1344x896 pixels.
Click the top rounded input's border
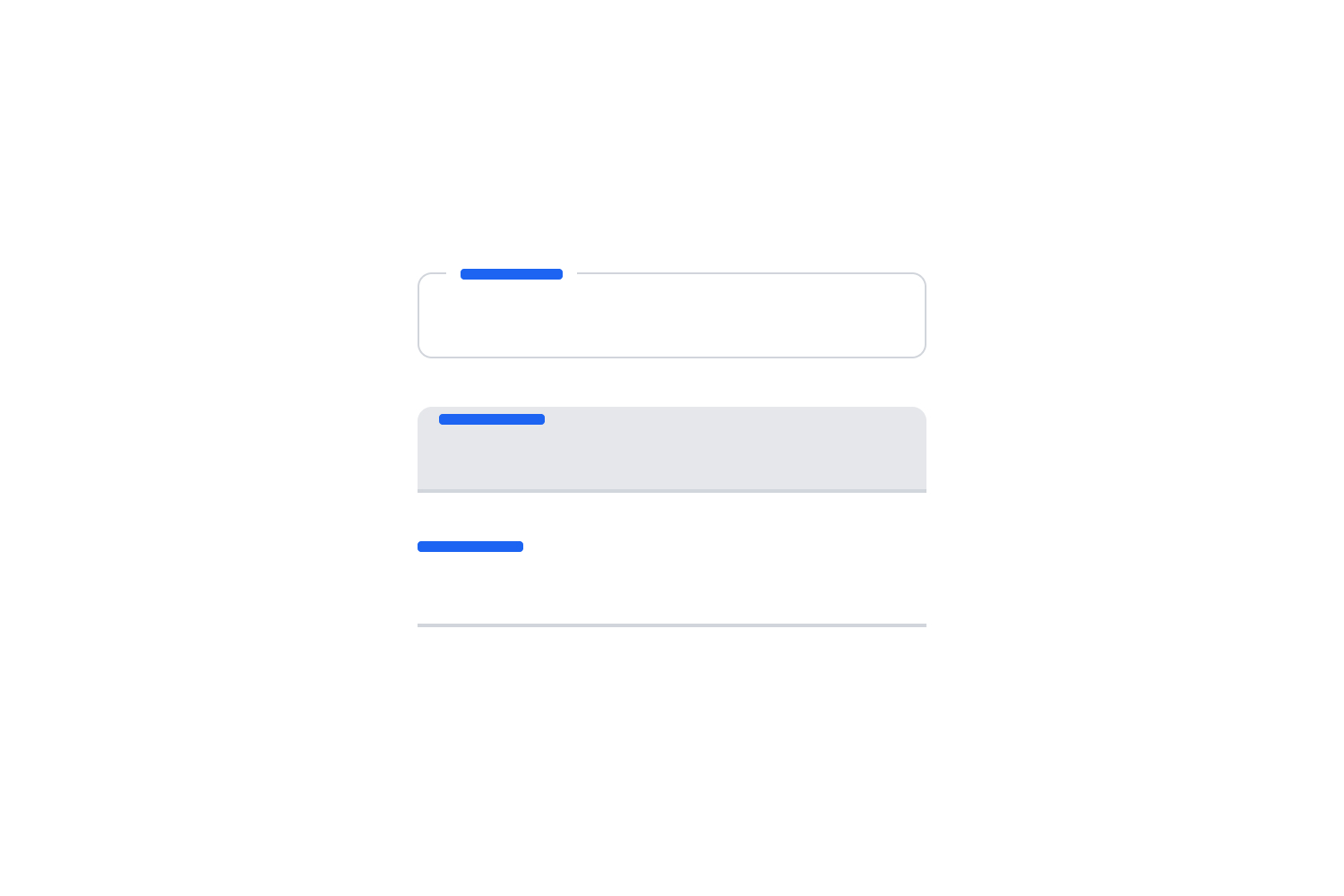(672, 357)
